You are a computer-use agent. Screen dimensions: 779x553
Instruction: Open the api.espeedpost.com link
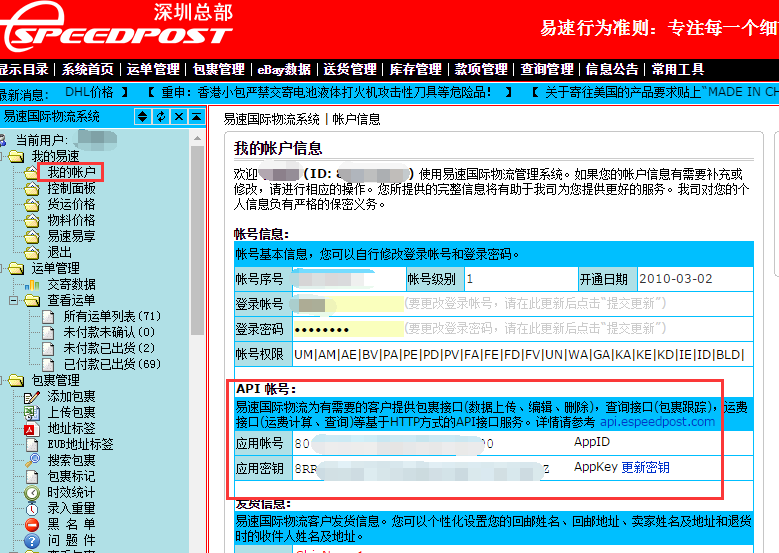click(657, 422)
